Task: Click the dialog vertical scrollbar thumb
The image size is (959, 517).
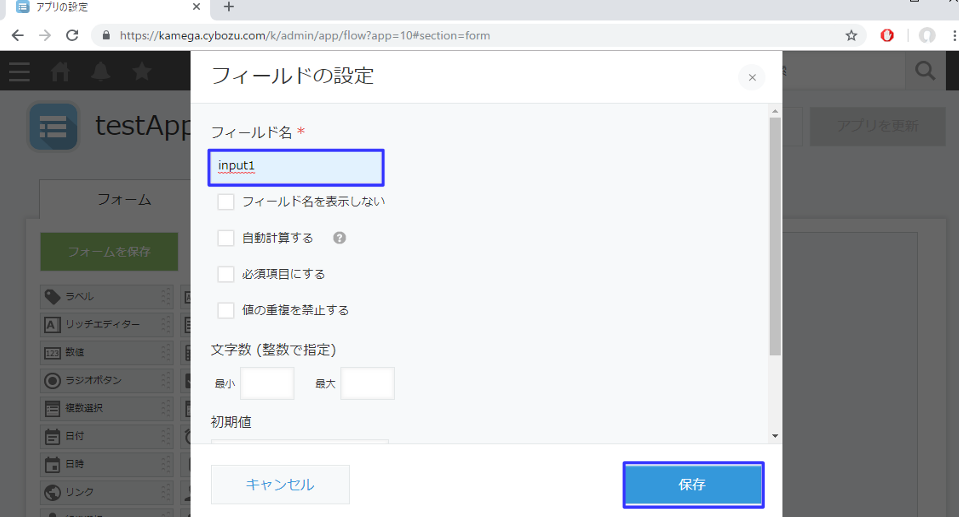Action: pyautogui.click(x=775, y=236)
